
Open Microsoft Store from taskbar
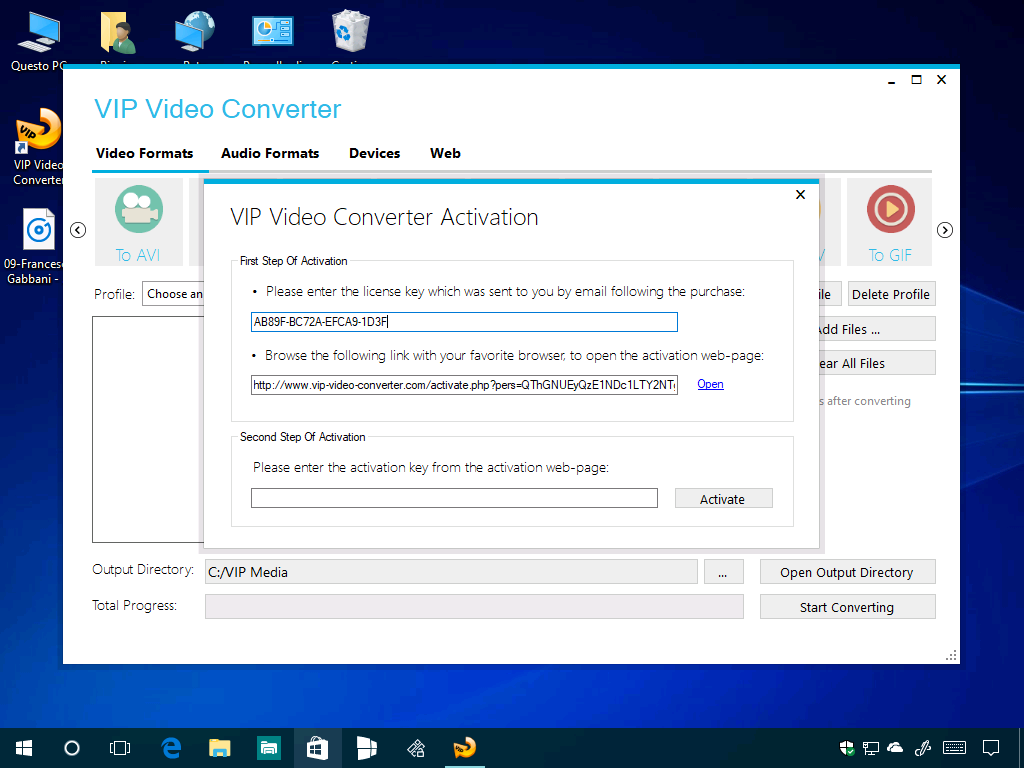coord(317,748)
